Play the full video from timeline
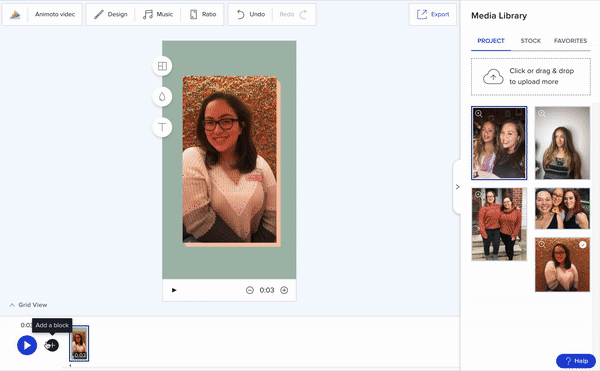Screen dimensions: 600x371 27,345
